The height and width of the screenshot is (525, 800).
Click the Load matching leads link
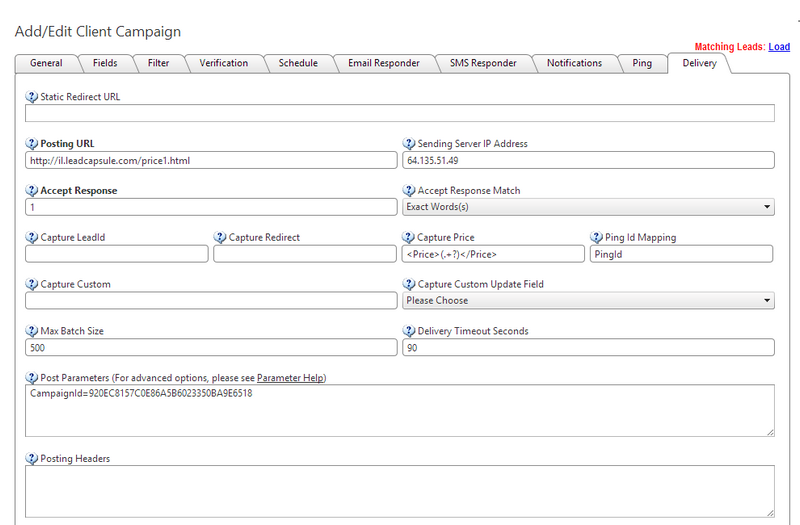pyautogui.click(x=779, y=47)
